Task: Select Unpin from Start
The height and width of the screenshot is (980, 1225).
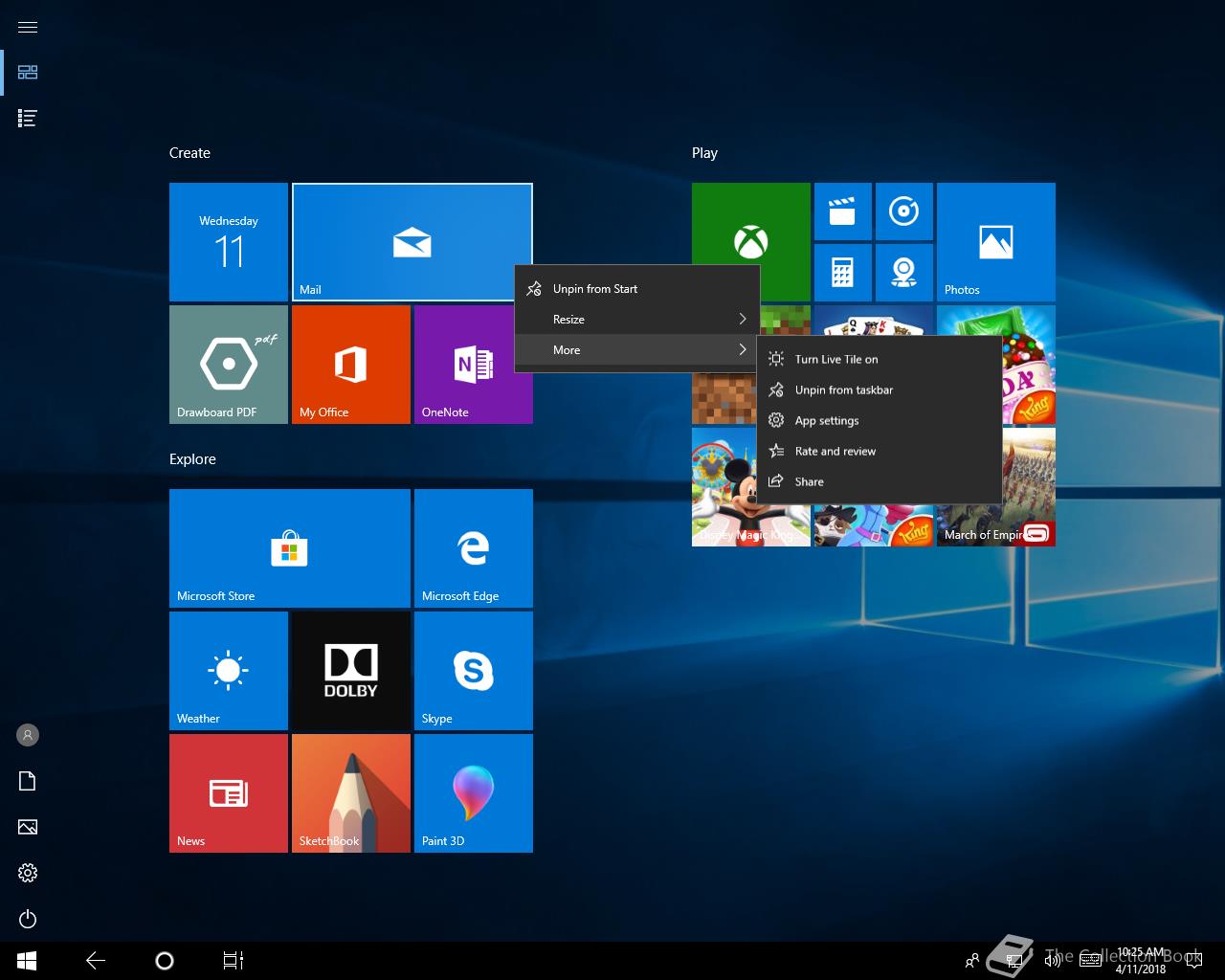Action: pyautogui.click(x=637, y=289)
